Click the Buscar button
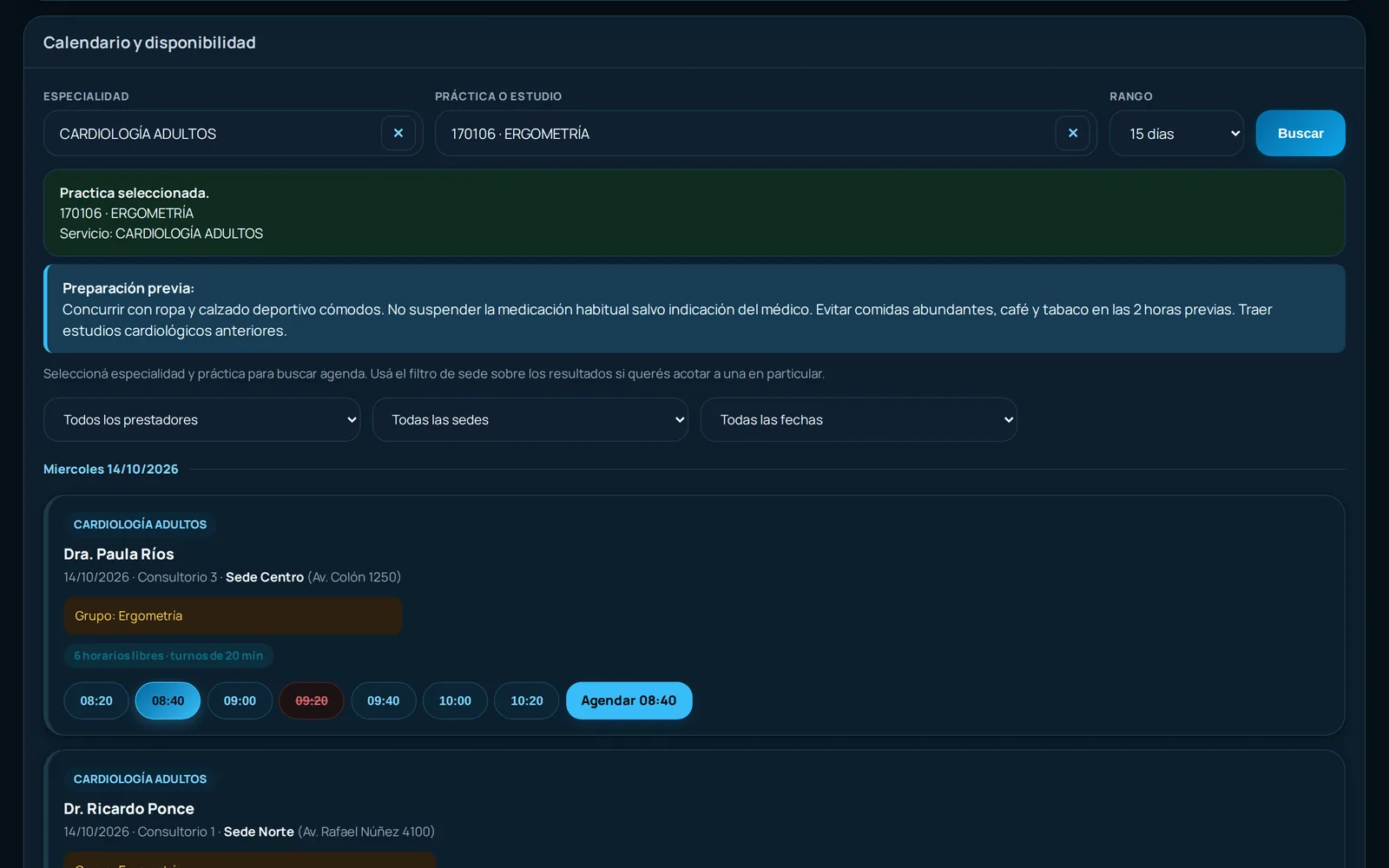The image size is (1389, 868). coord(1300,134)
